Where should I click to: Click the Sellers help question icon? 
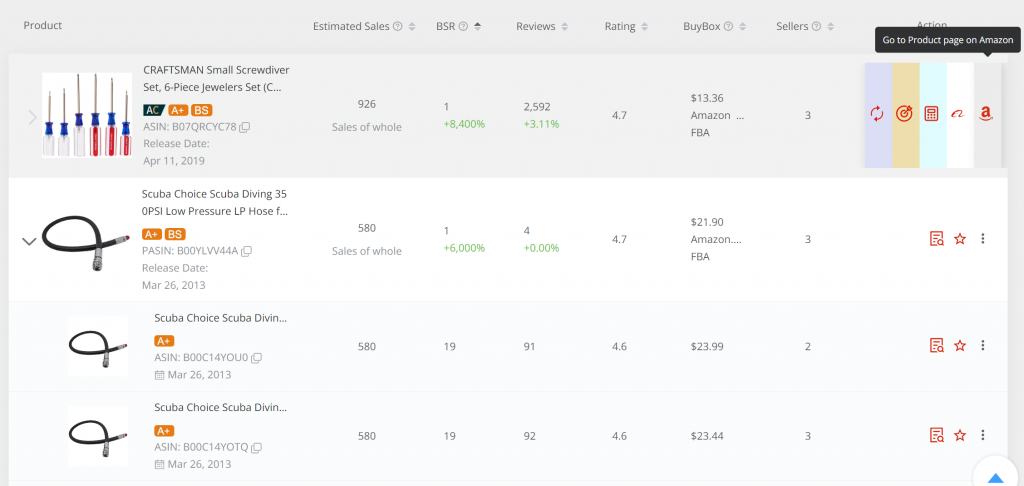816,27
